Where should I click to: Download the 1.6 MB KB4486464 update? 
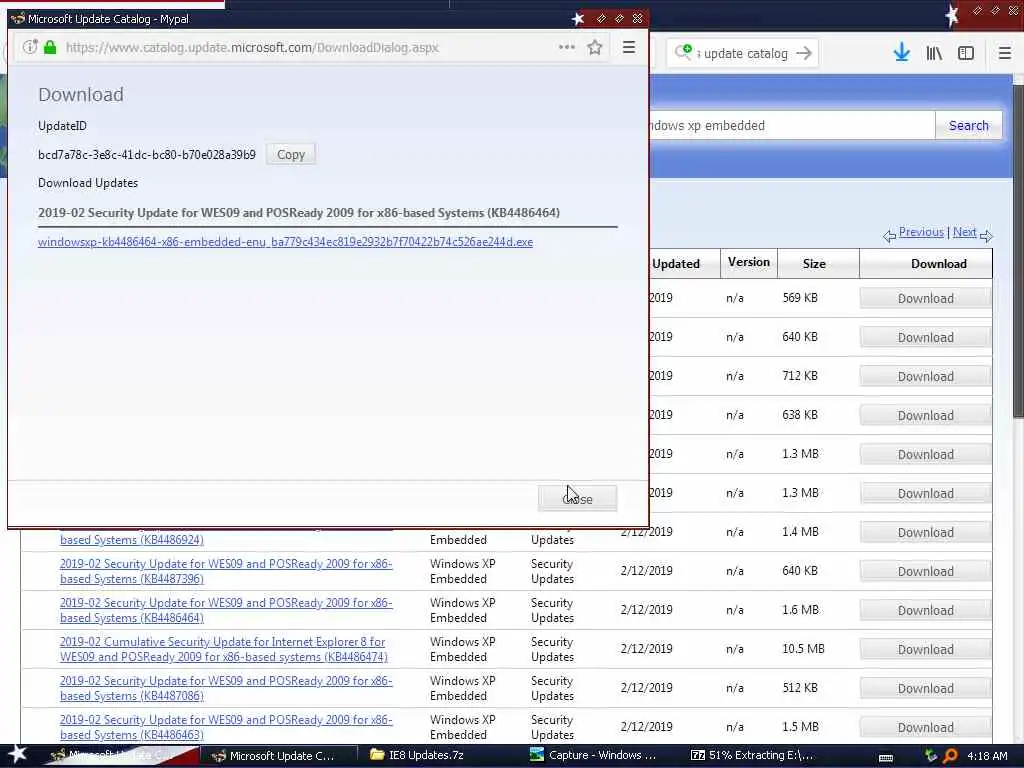click(925, 611)
